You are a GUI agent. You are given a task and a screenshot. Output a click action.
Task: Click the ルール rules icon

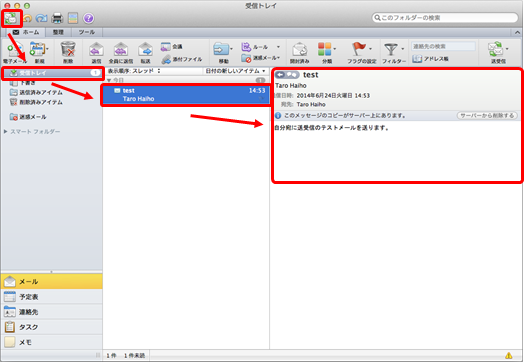coord(246,47)
